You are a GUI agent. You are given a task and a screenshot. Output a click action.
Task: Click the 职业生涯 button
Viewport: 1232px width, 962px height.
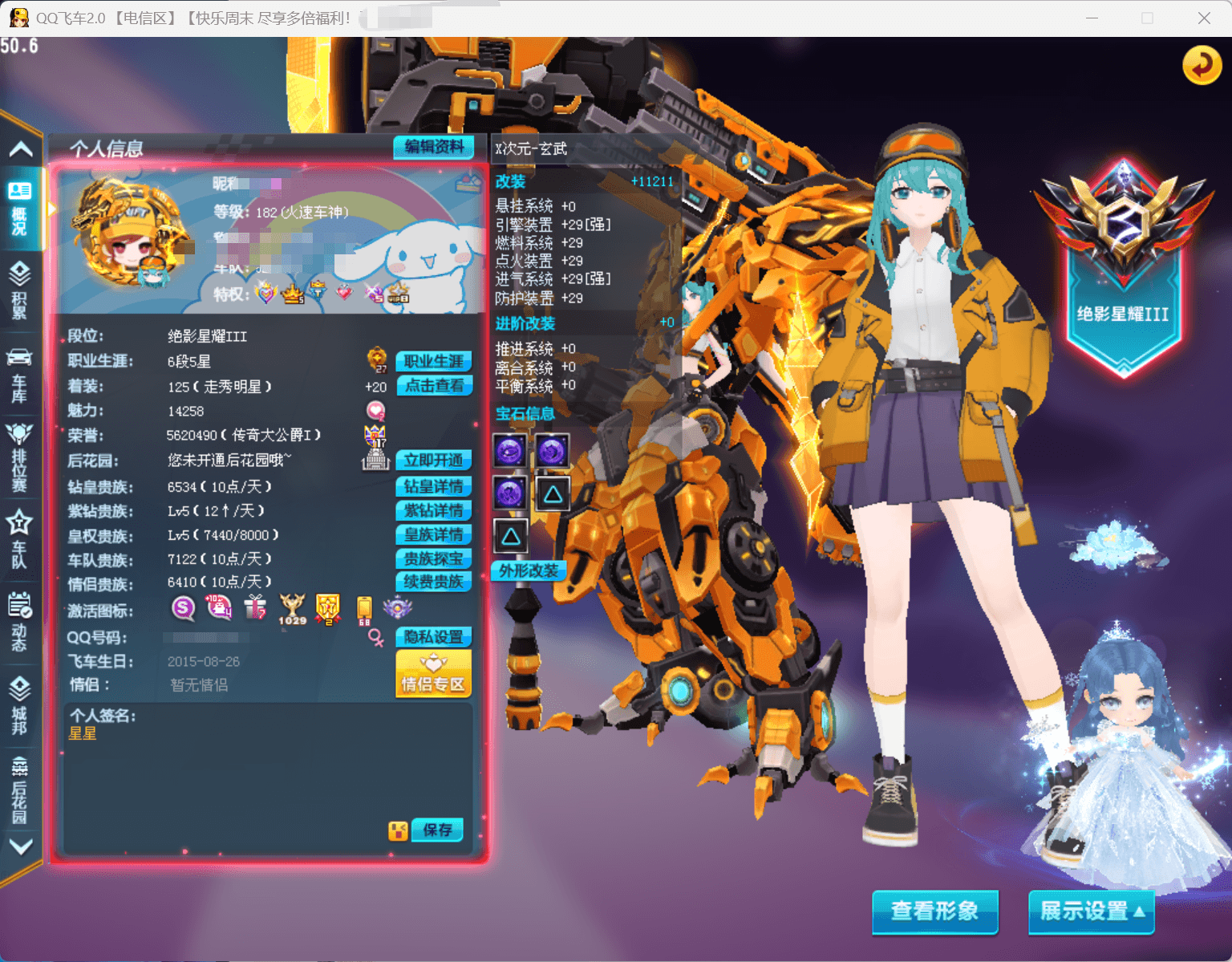433,361
